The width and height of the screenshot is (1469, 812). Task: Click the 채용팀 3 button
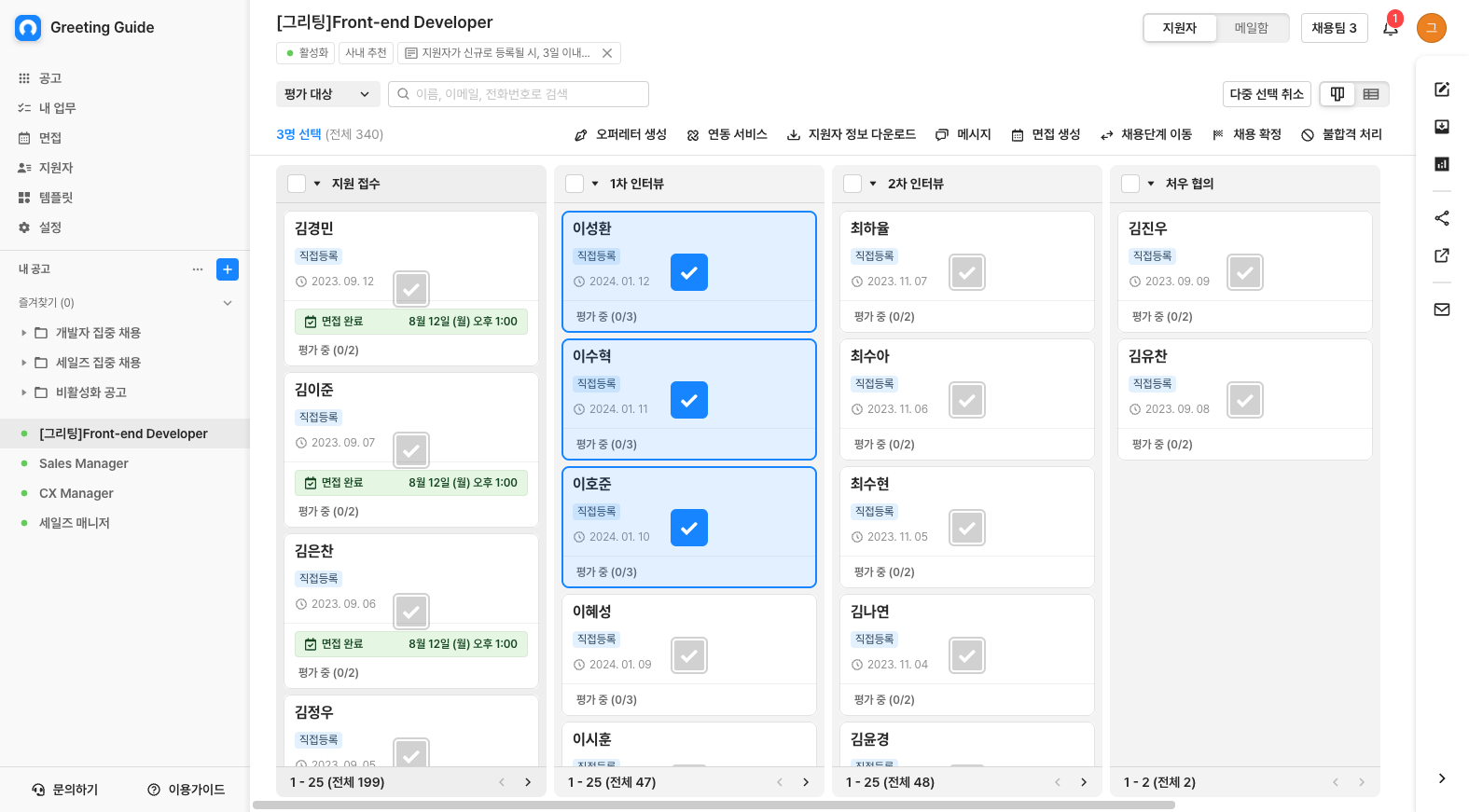coord(1335,28)
